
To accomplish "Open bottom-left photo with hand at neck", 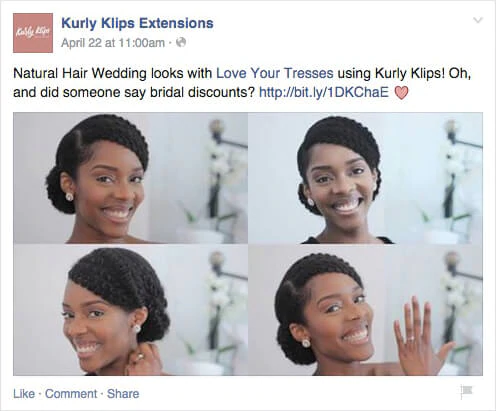I will point(130,310).
